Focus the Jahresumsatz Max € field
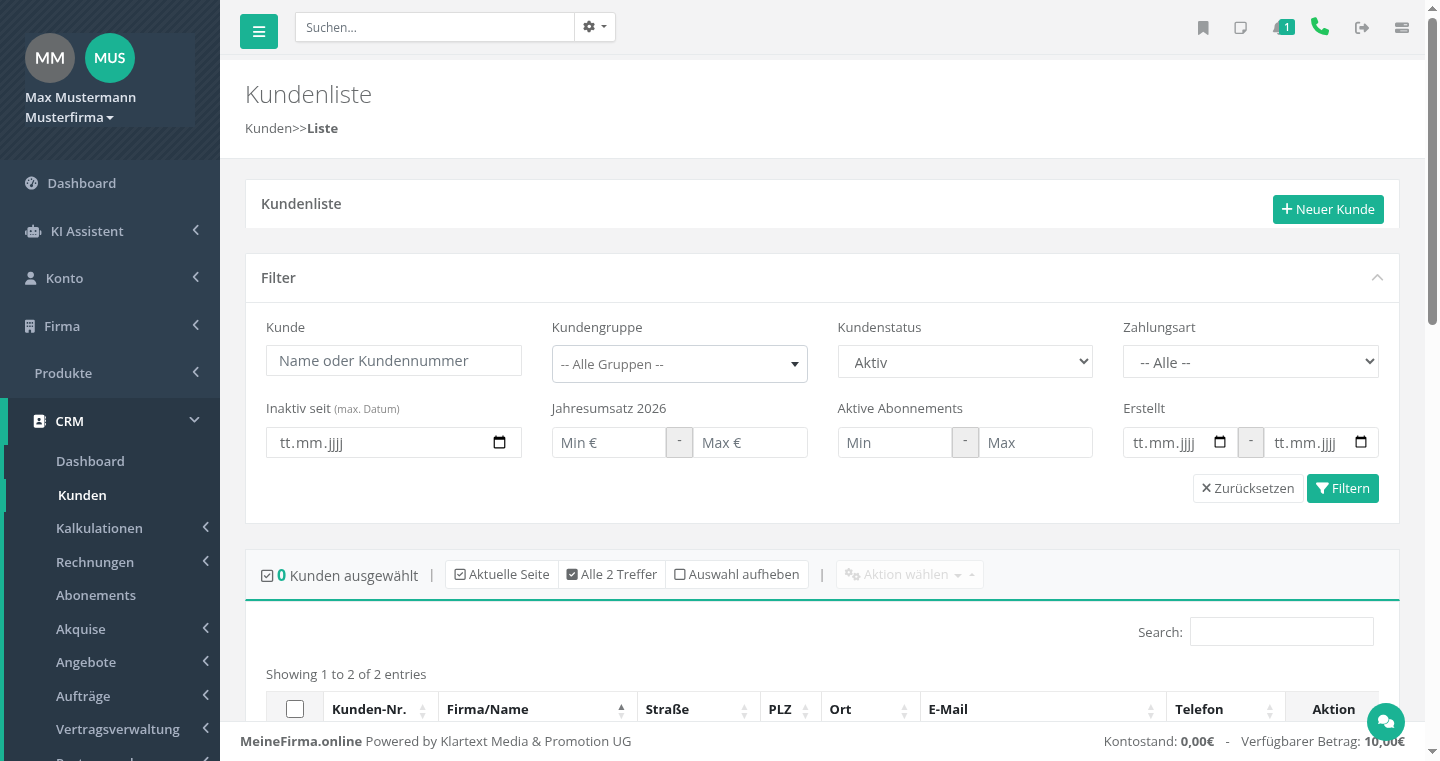Image resolution: width=1440 pixels, height=761 pixels. (750, 443)
